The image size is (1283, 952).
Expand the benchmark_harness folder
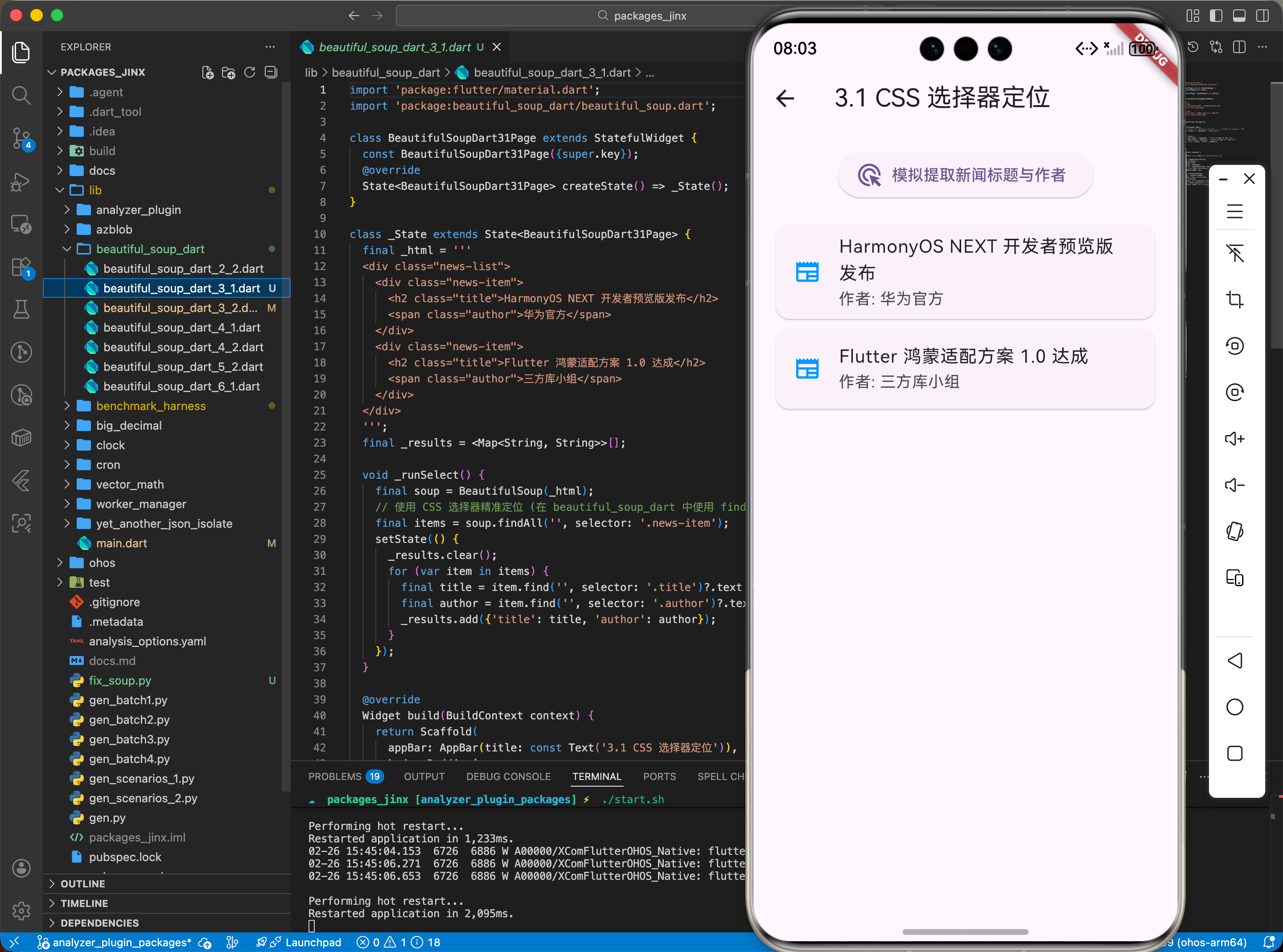[150, 406]
